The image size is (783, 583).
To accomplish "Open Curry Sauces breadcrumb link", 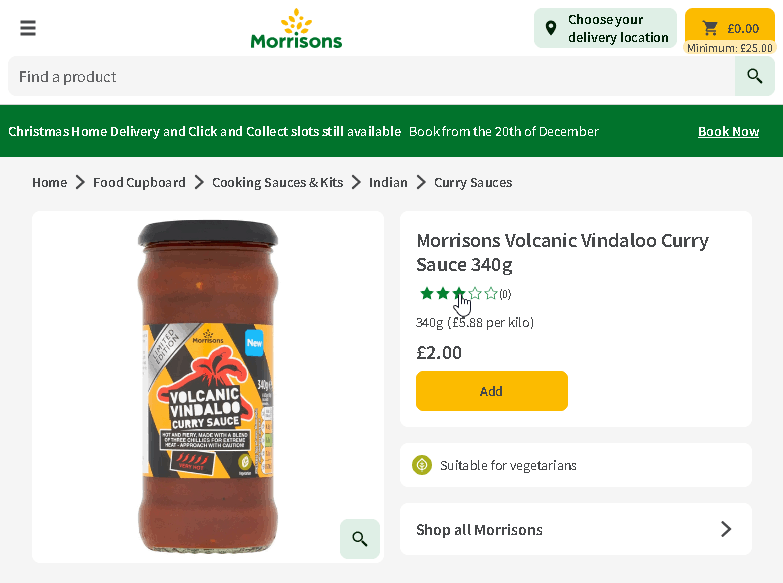I will tap(473, 182).
